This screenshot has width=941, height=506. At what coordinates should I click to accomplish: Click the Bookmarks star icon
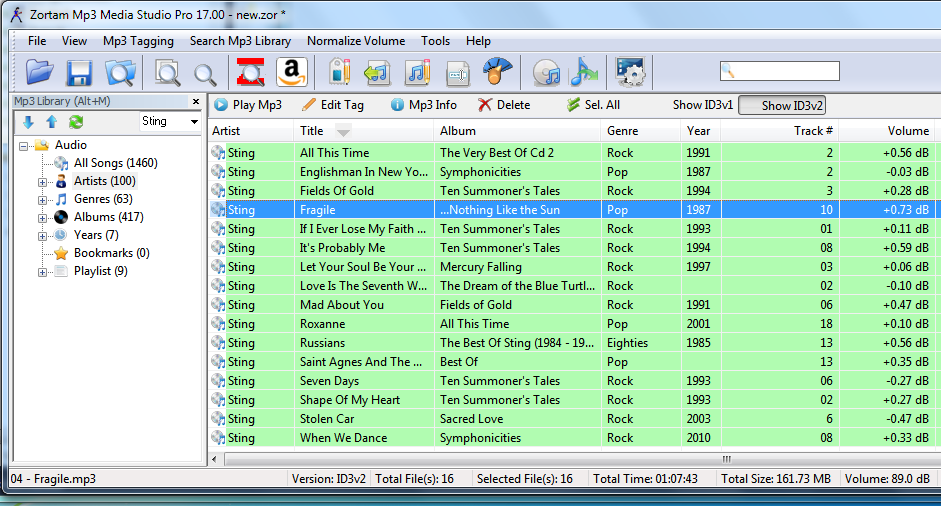[61, 253]
